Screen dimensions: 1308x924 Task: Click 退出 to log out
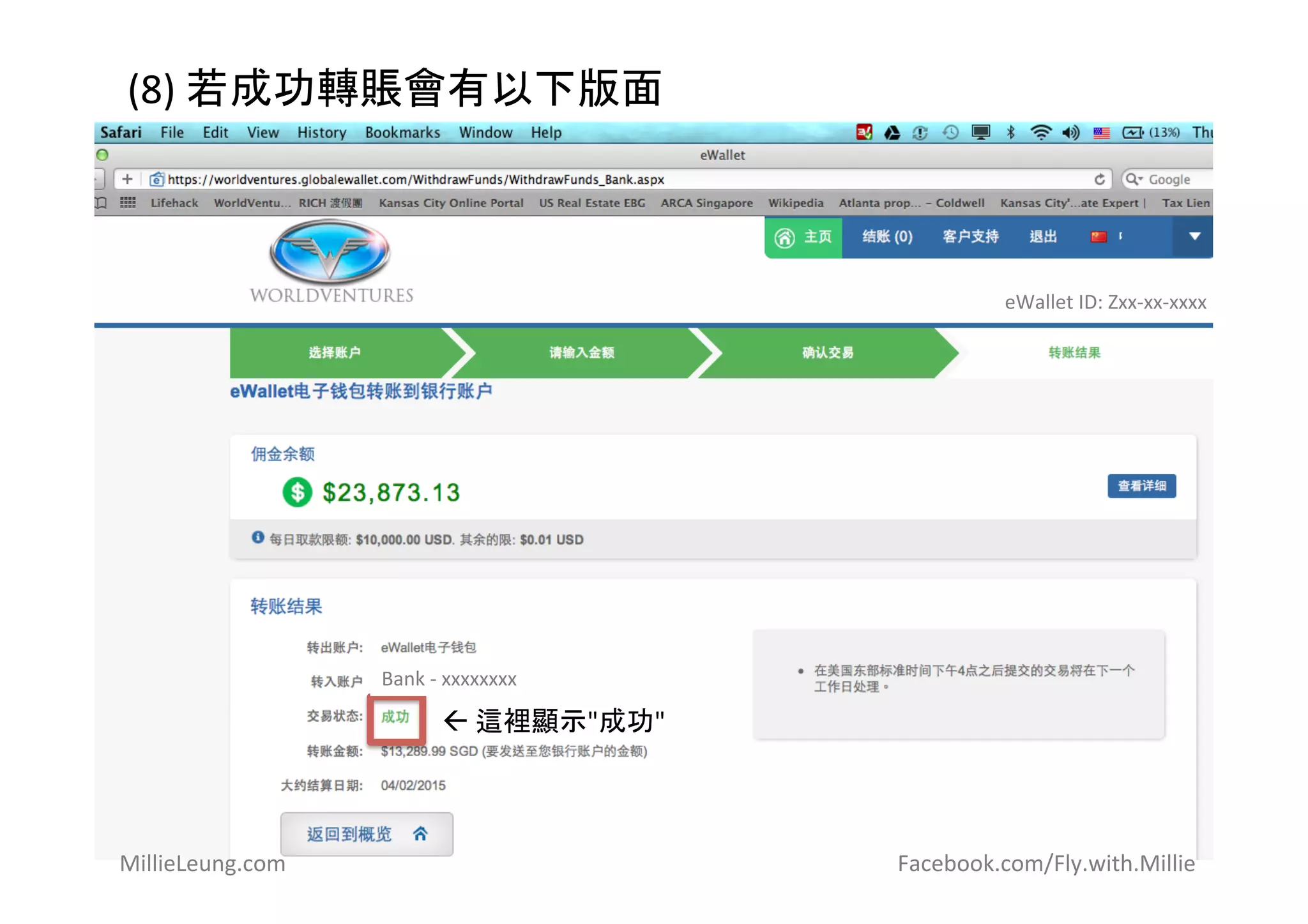(1043, 237)
